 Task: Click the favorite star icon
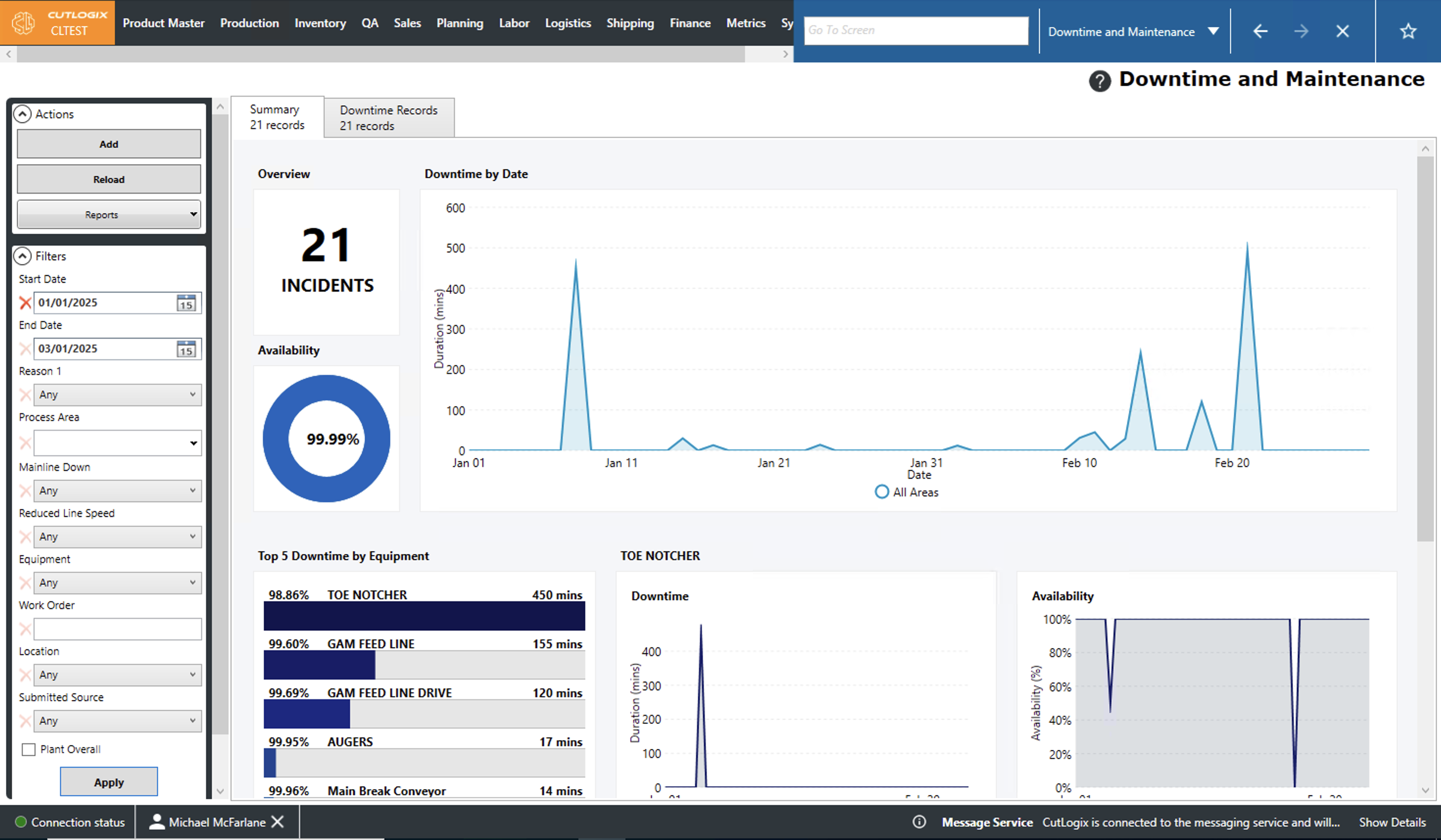pyautogui.click(x=1408, y=31)
